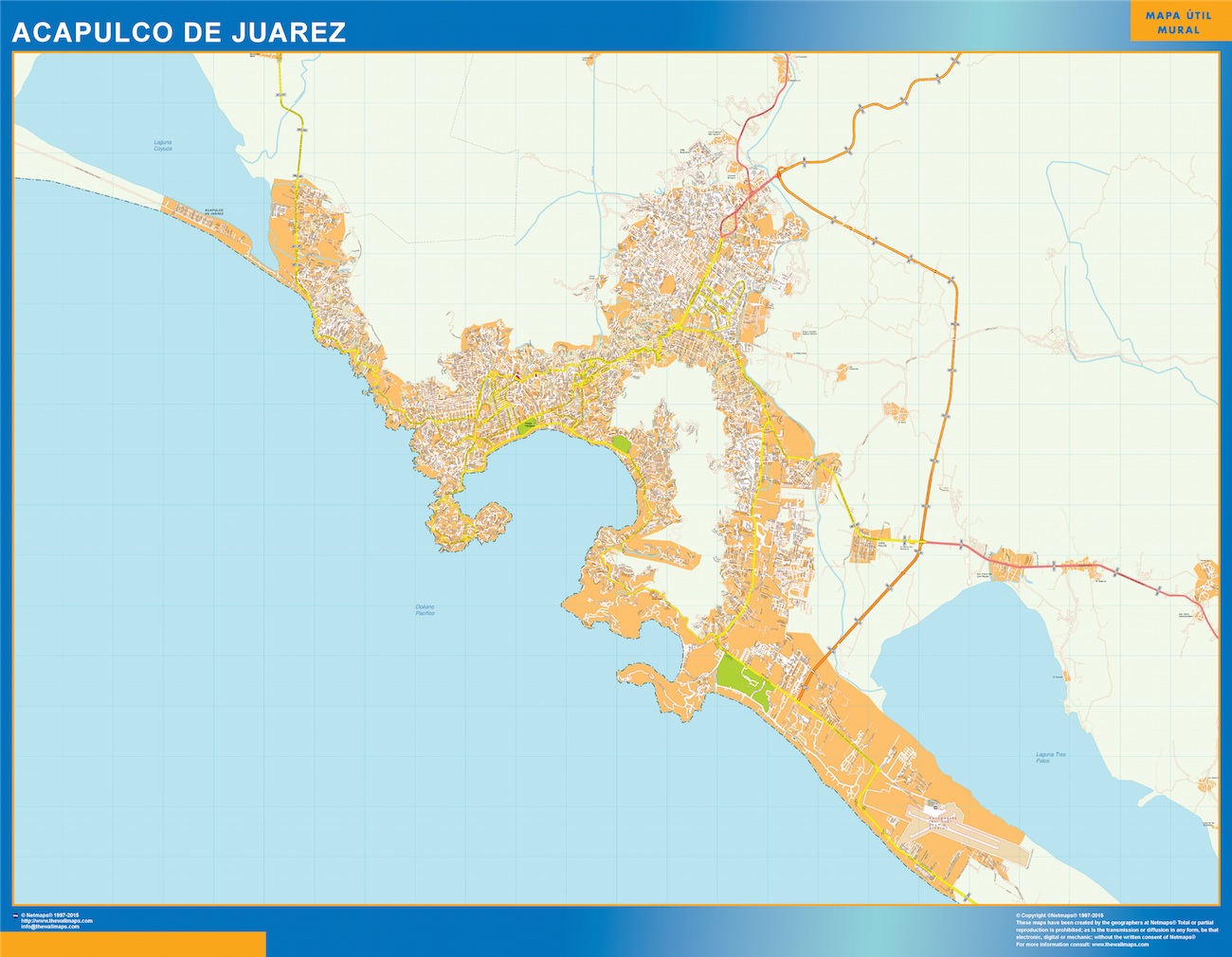Click the orange bar in the bottom-left corner
1232x957 pixels.
[x=133, y=944]
